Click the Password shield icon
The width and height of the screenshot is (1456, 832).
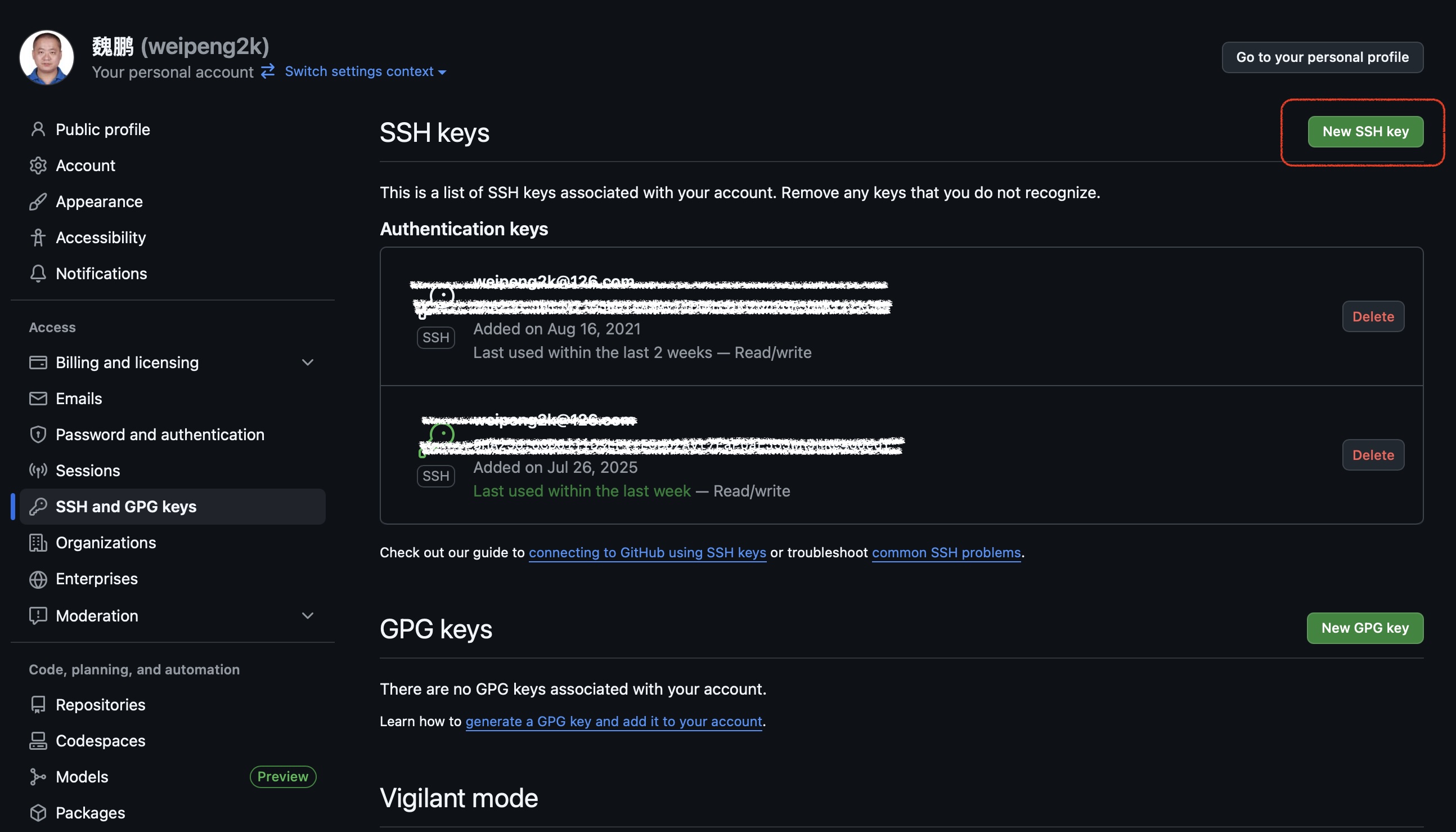tap(38, 435)
